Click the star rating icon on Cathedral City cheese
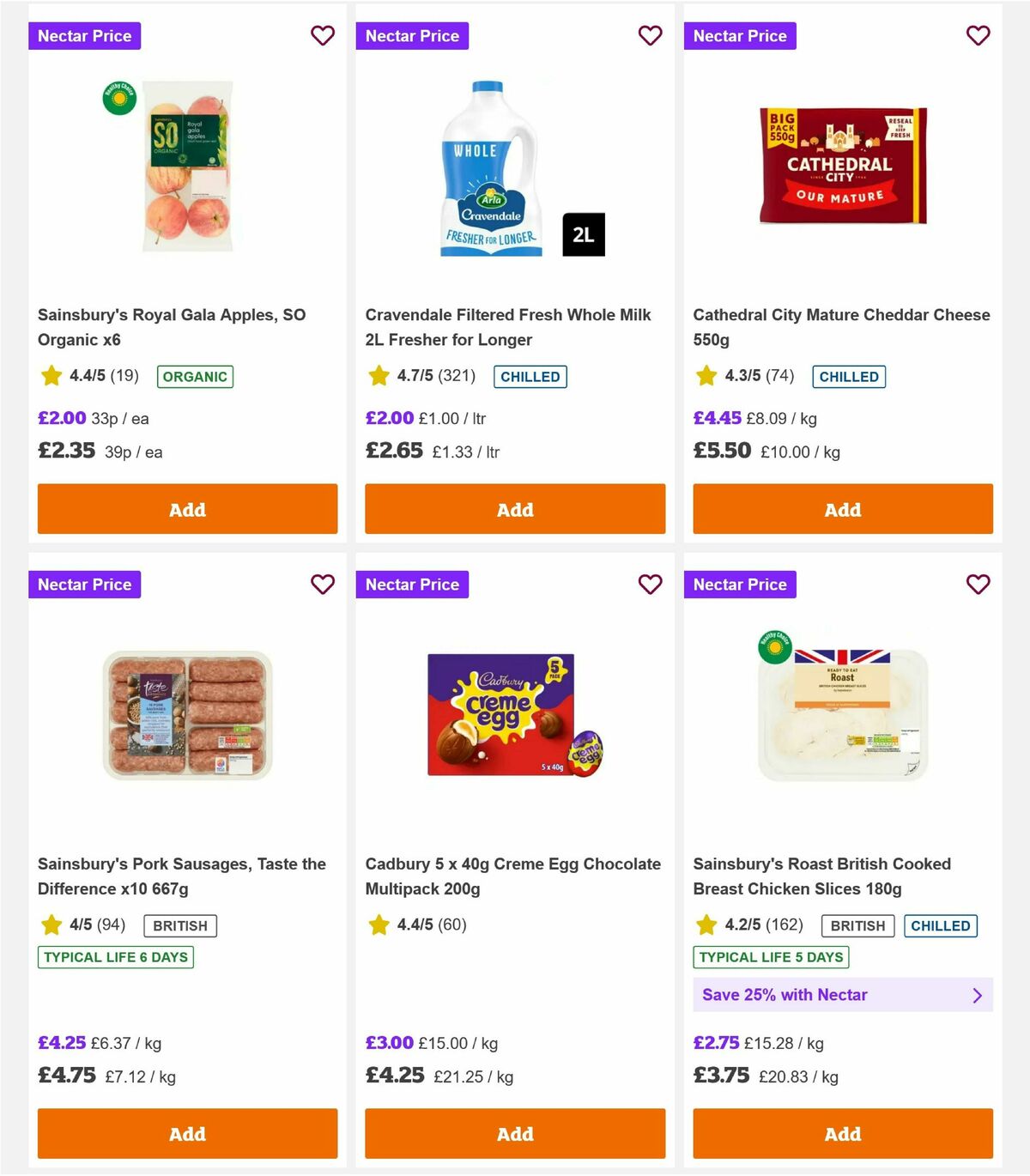The height and width of the screenshot is (1176, 1030). click(x=706, y=375)
